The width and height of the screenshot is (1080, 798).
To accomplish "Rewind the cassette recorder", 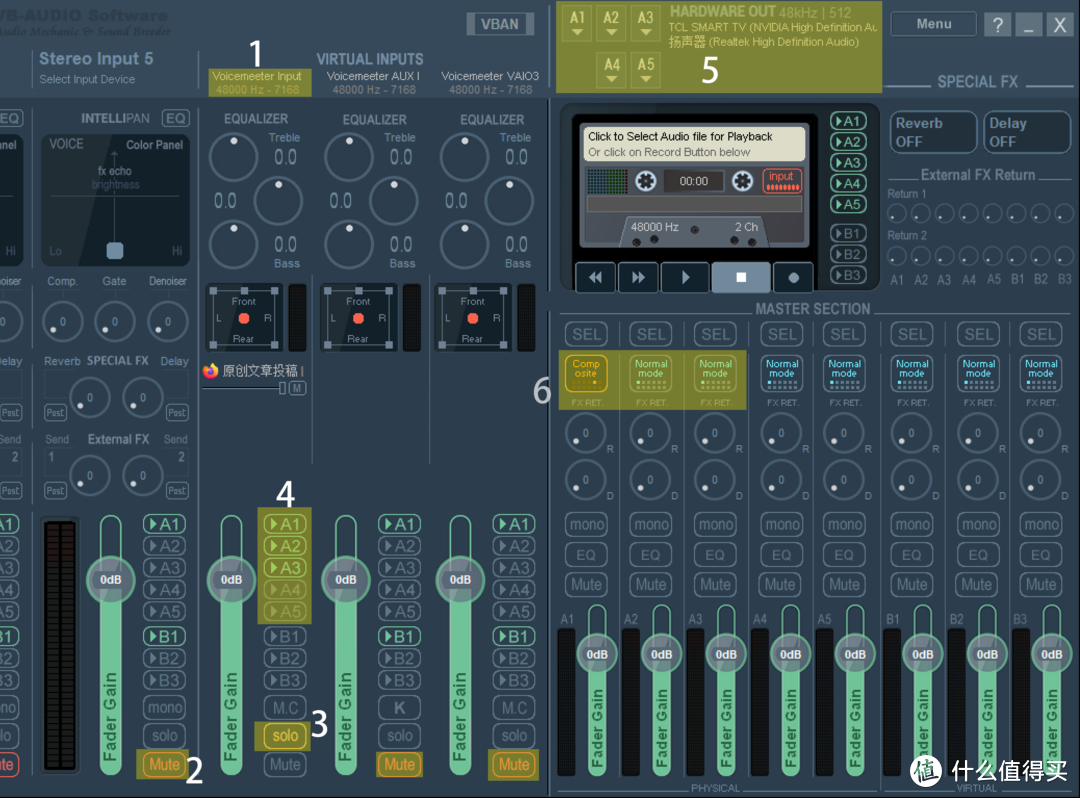I will (595, 277).
